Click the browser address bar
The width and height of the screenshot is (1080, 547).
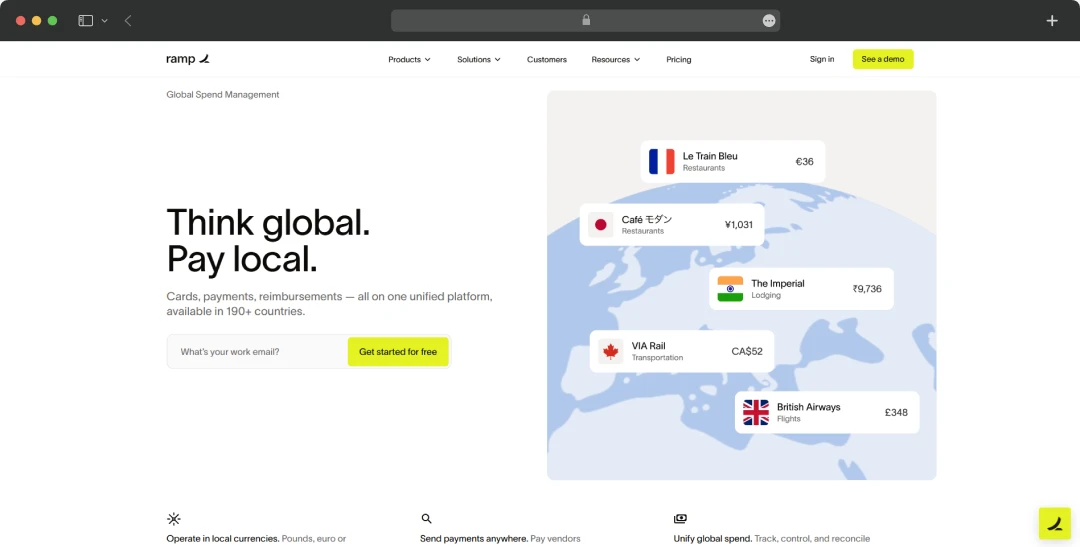click(x=585, y=21)
